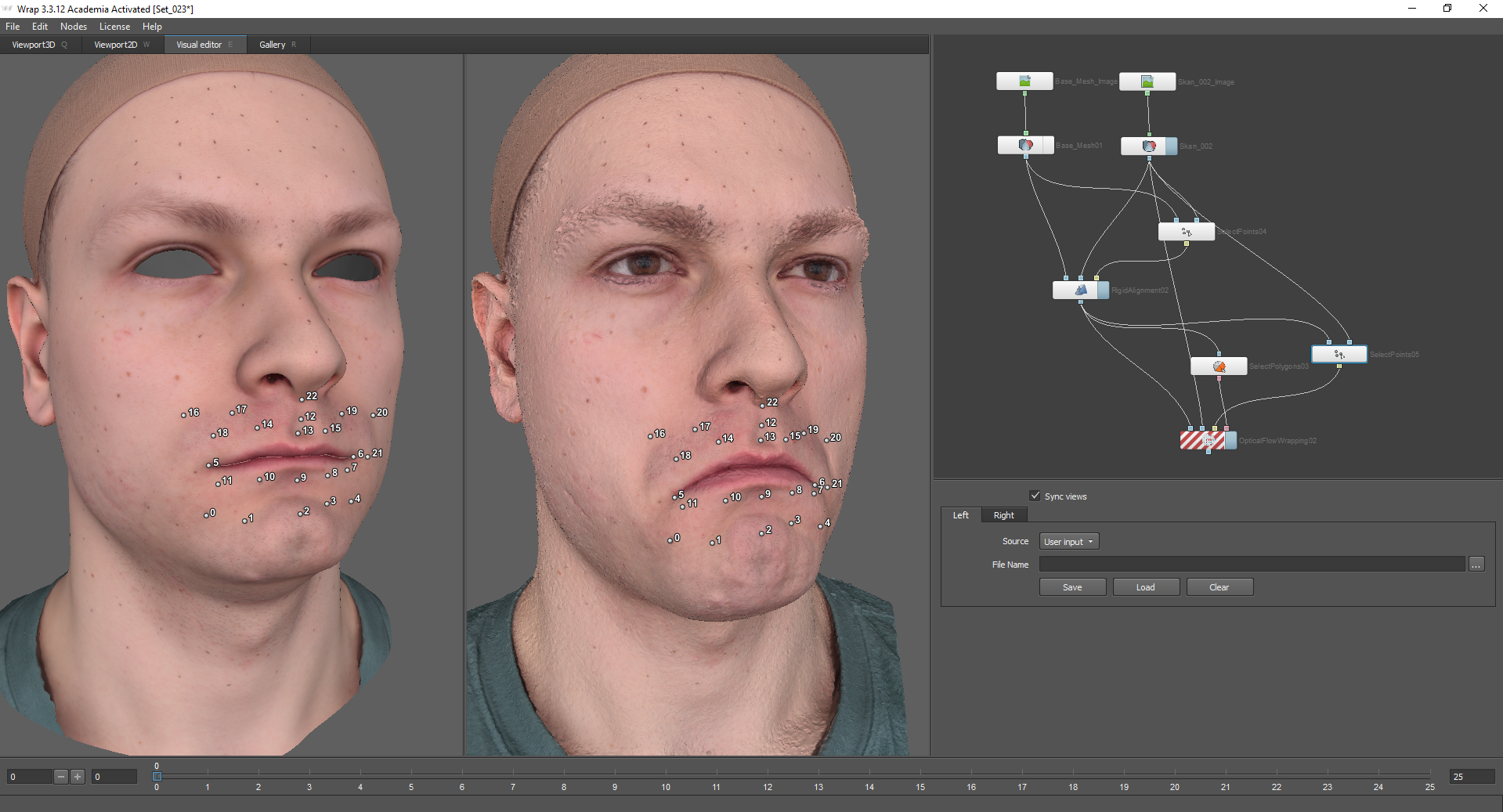Click the Skan_002 geometry node
1503x812 pixels.
(1148, 146)
